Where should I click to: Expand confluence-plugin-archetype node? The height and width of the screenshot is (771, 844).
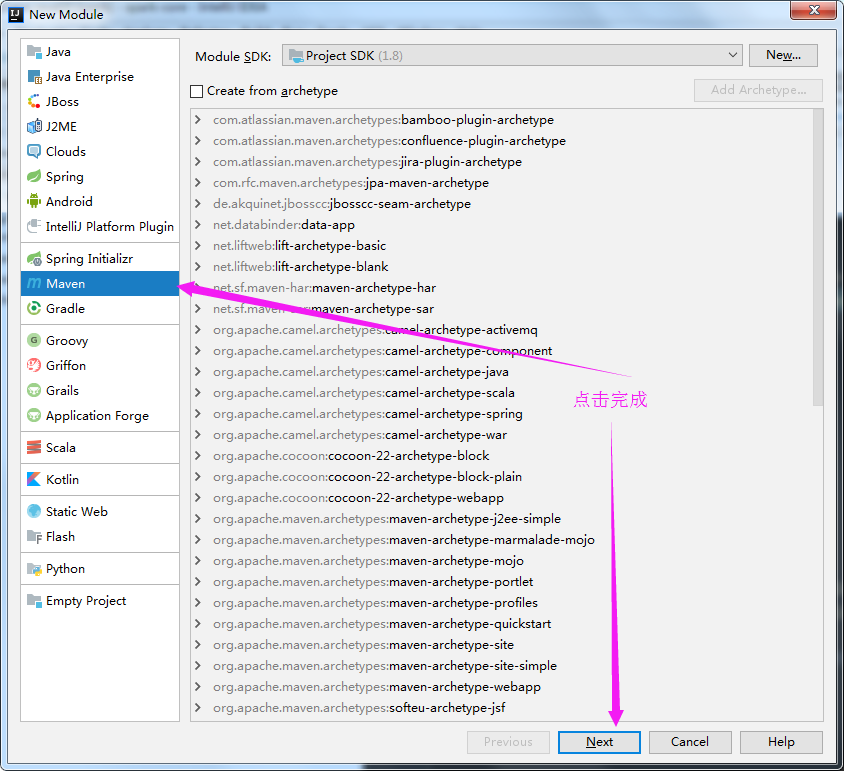tap(198, 141)
